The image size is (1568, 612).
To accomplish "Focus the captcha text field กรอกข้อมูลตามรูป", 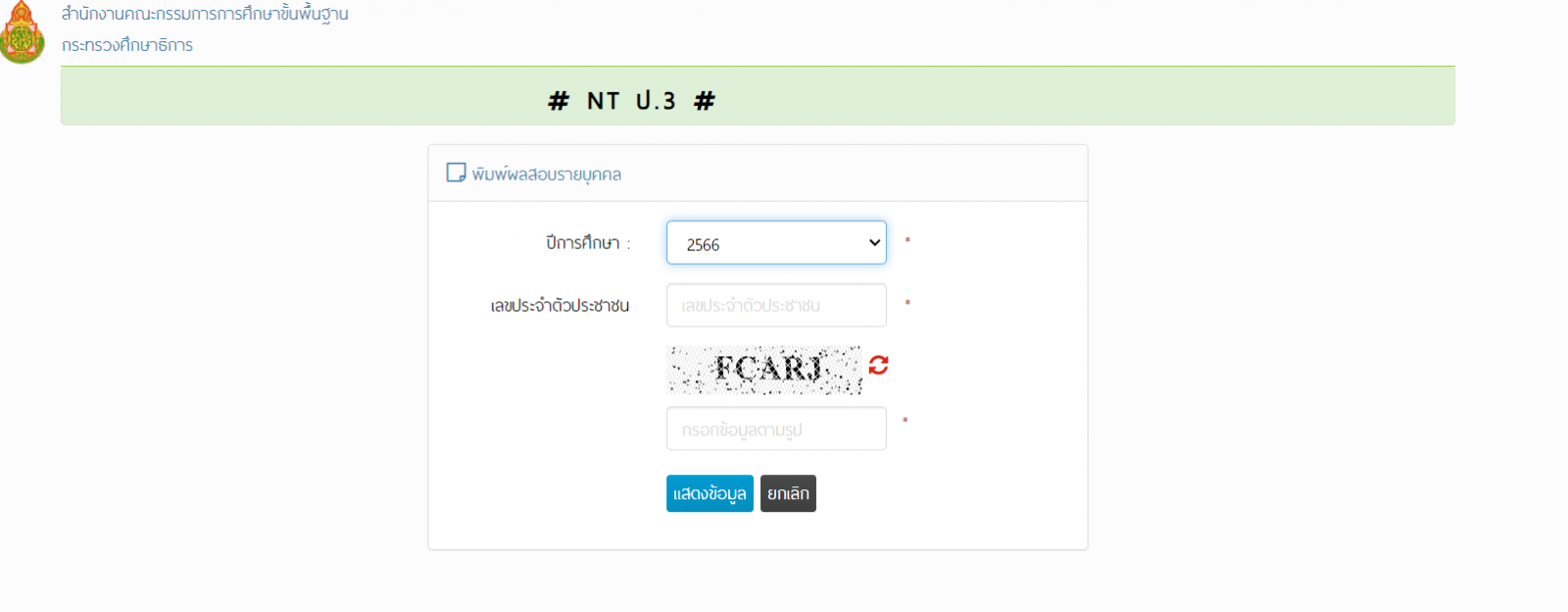I will 776,429.
